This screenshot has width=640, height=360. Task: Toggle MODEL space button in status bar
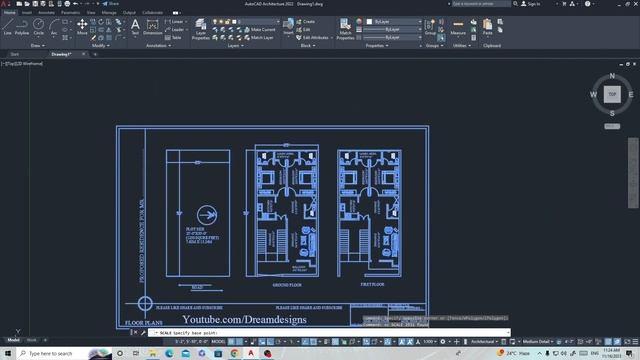(218, 342)
